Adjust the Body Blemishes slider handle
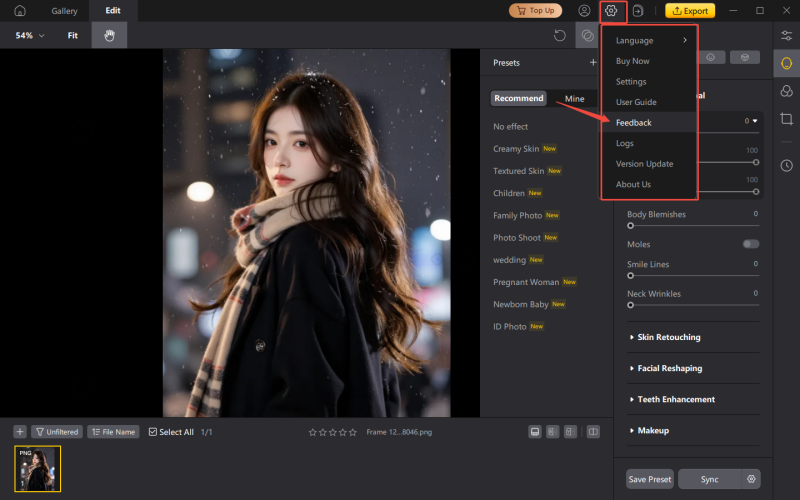Viewport: 800px width, 500px height. point(630,226)
